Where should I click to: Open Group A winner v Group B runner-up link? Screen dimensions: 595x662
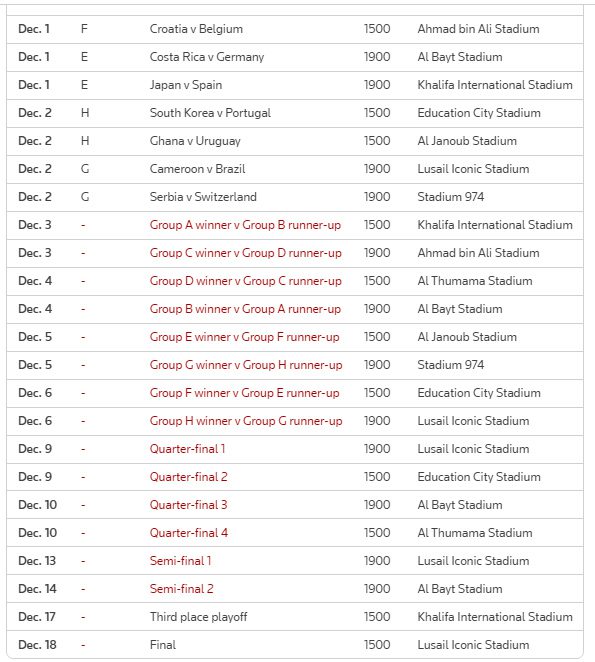pos(245,225)
